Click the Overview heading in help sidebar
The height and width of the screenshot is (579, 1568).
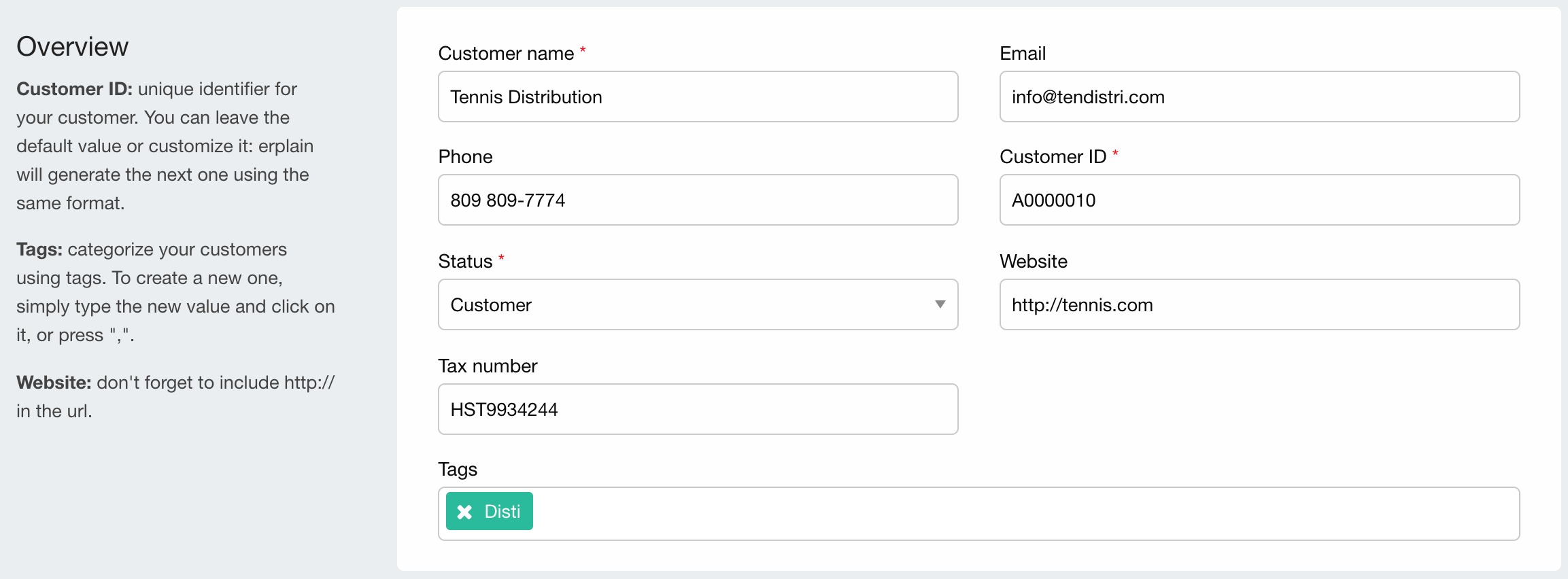(72, 46)
